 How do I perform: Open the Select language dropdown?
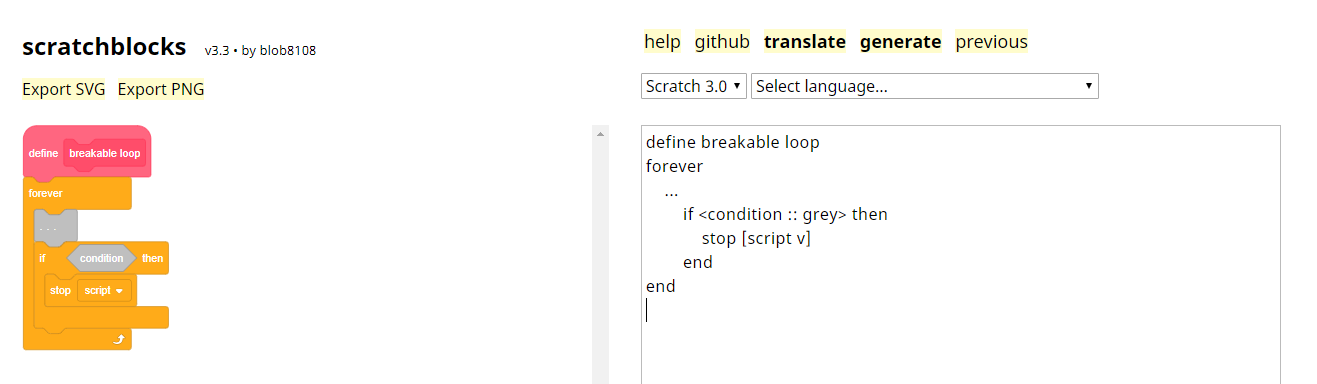click(925, 86)
